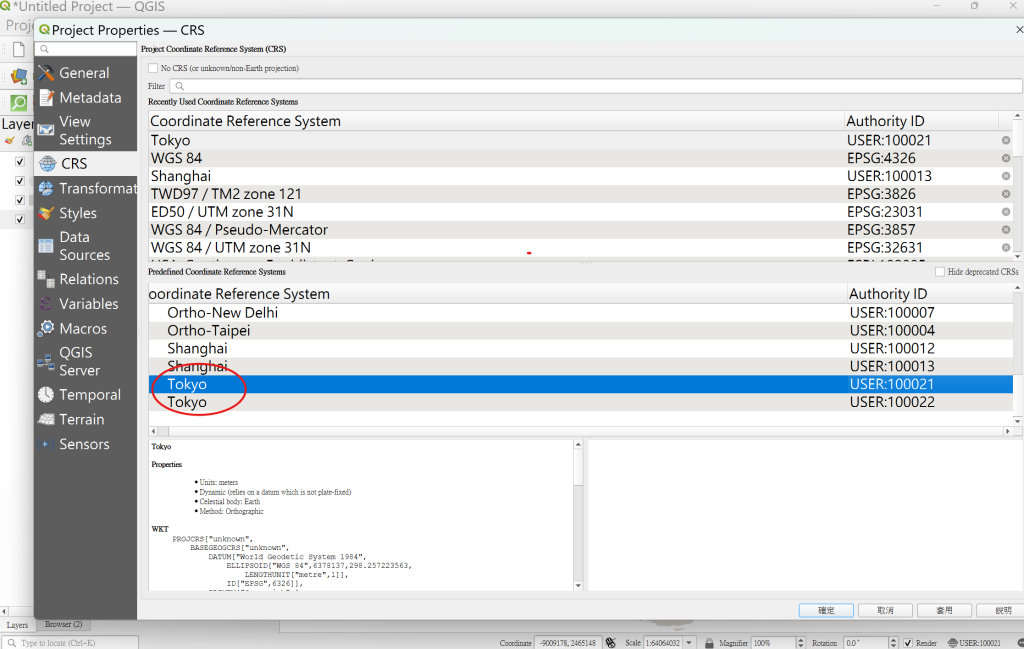Open the Data Source Manager icon
Viewport: 1024px width, 649px height.
click(20, 76)
